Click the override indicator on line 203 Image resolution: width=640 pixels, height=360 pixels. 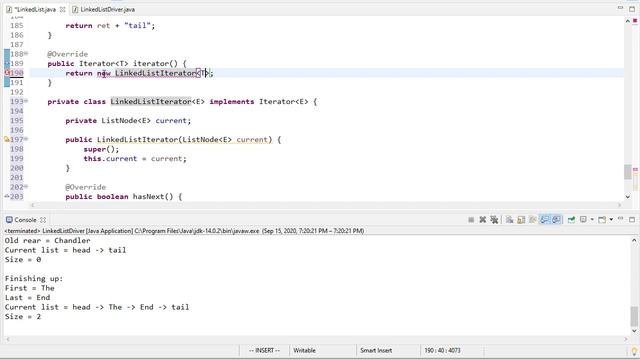point(7,196)
